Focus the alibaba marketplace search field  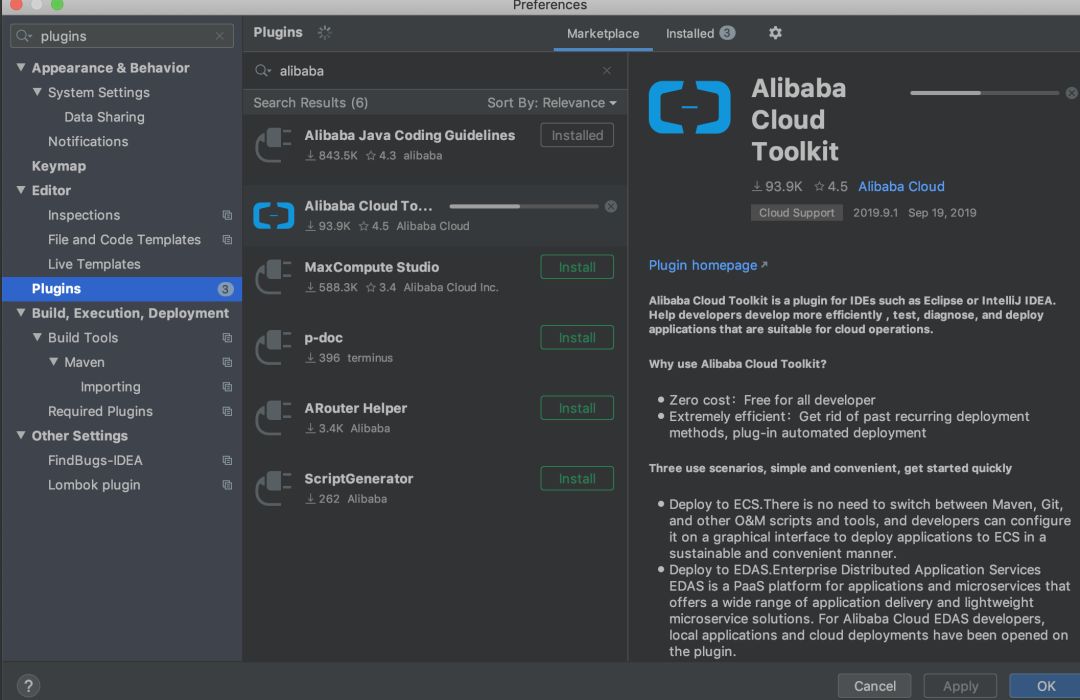435,70
